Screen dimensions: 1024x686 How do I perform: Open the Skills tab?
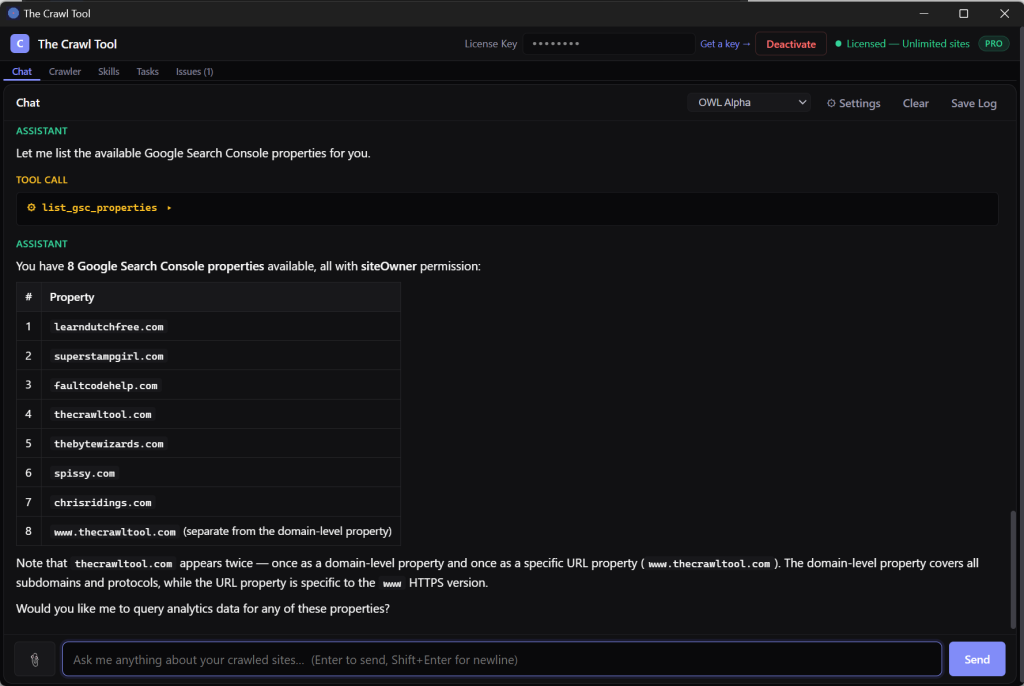(x=108, y=71)
